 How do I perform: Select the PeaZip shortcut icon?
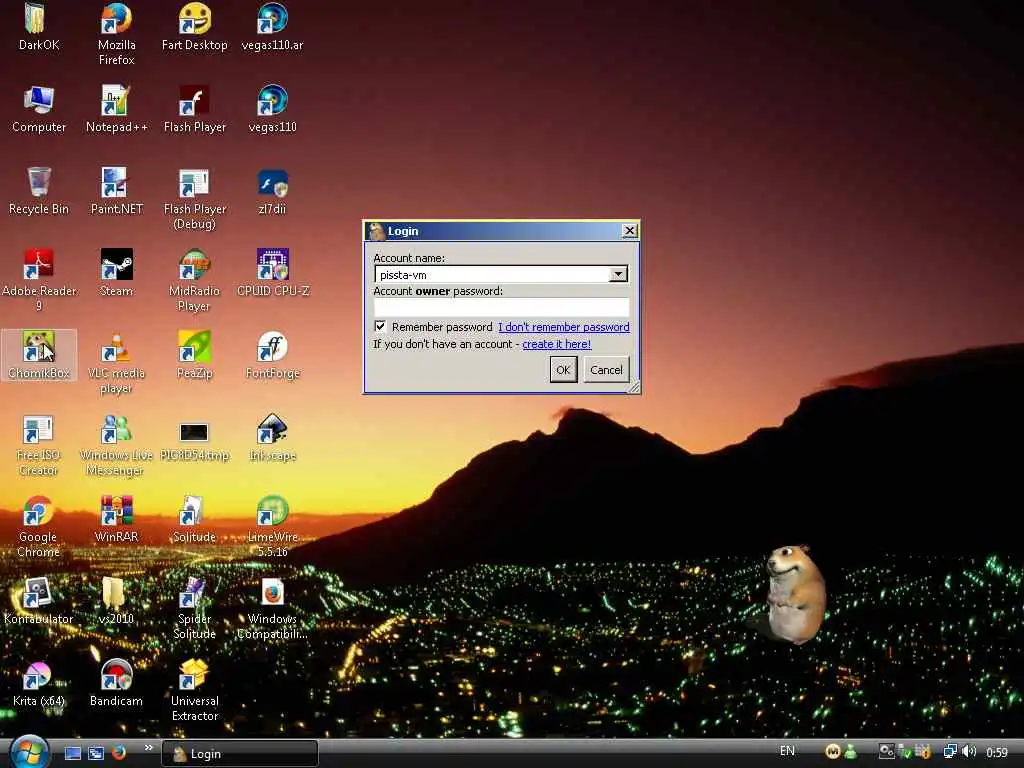click(195, 347)
